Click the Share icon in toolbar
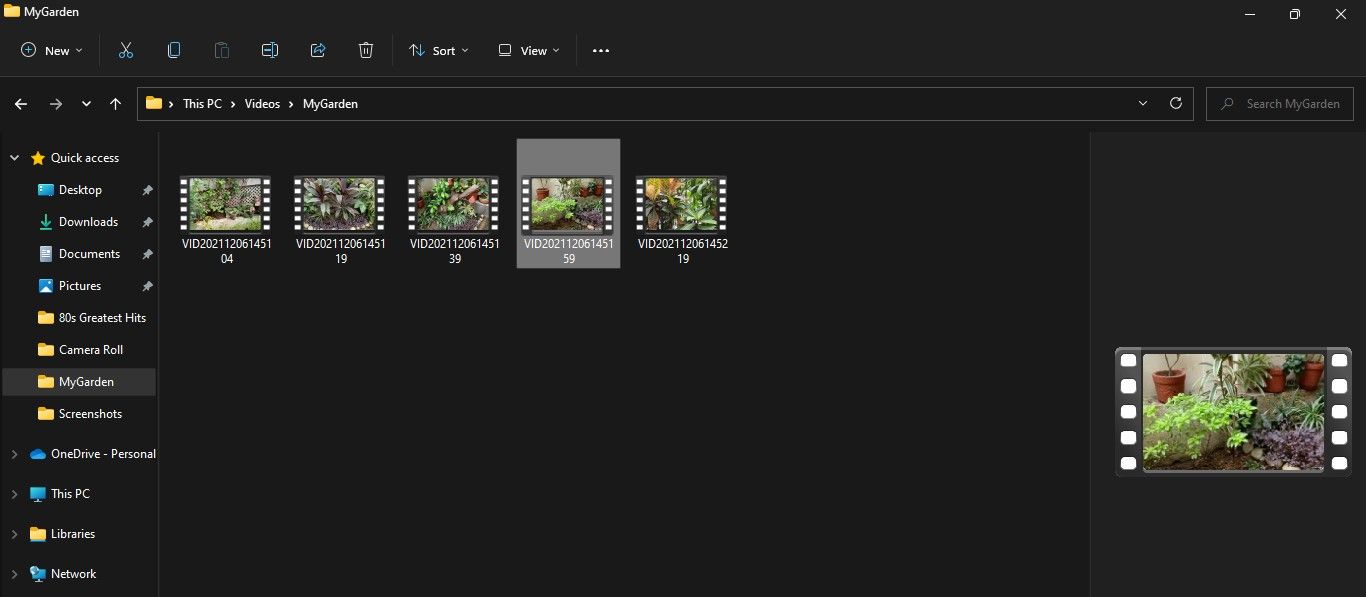 [x=318, y=50]
